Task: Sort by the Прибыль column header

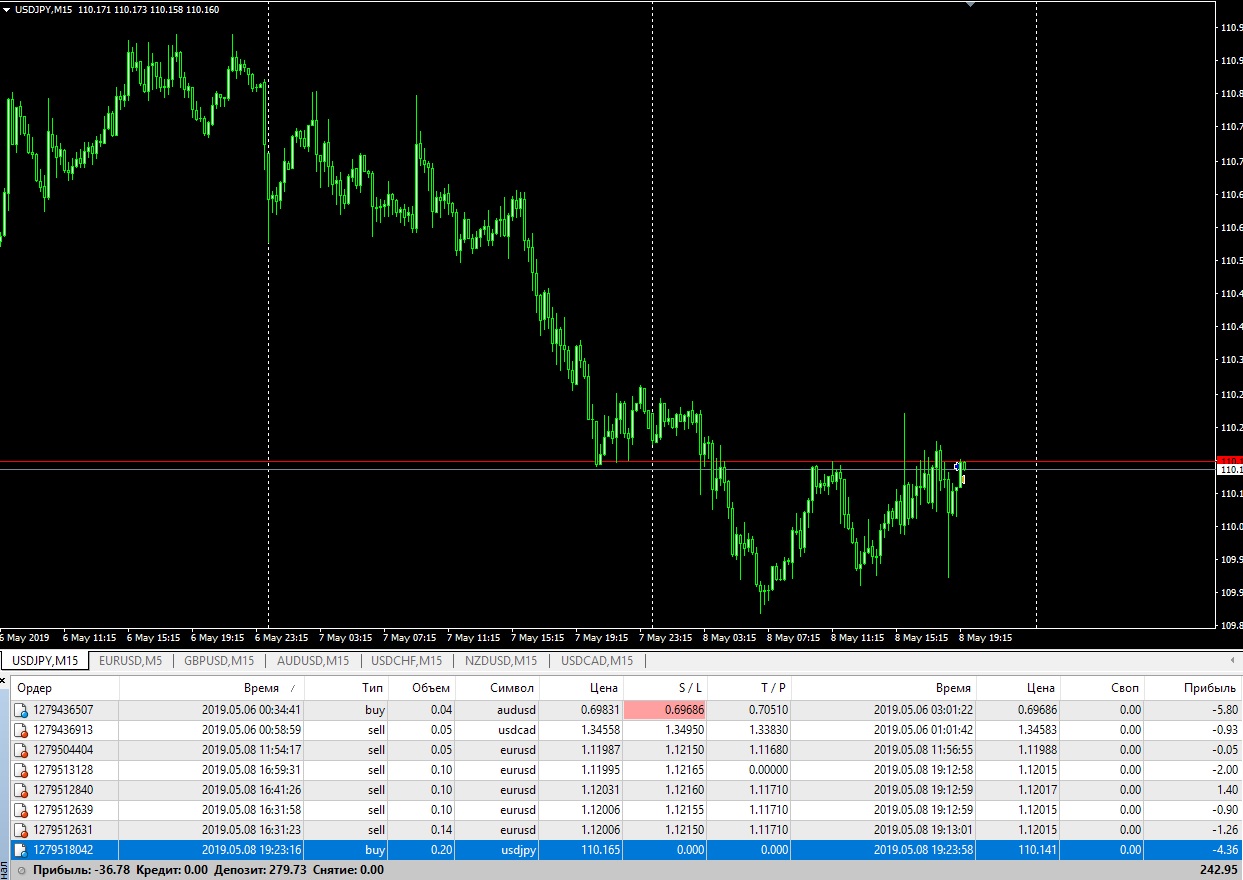Action: [1193, 688]
